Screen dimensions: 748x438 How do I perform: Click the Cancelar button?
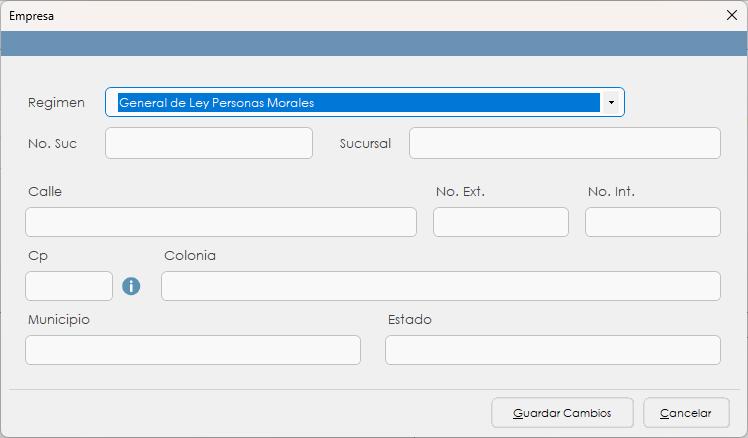(686, 413)
